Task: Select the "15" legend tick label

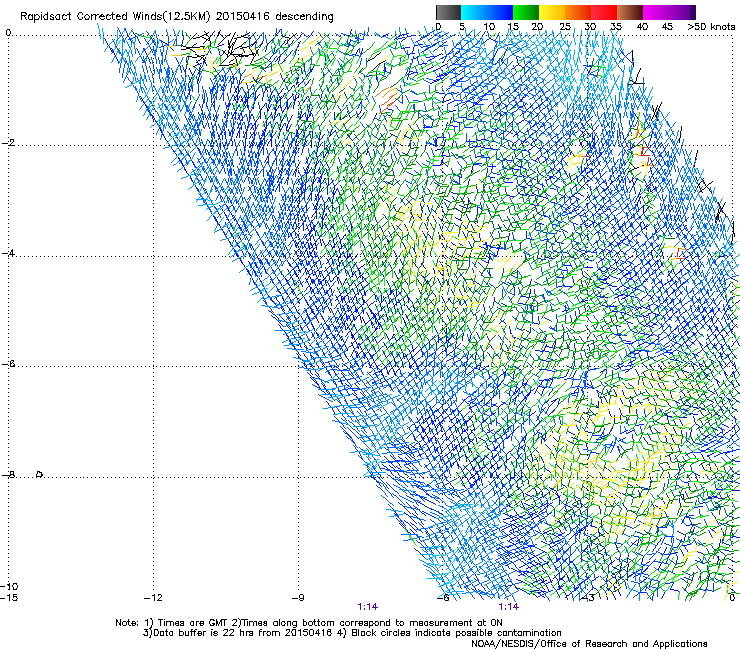Action: pos(513,27)
